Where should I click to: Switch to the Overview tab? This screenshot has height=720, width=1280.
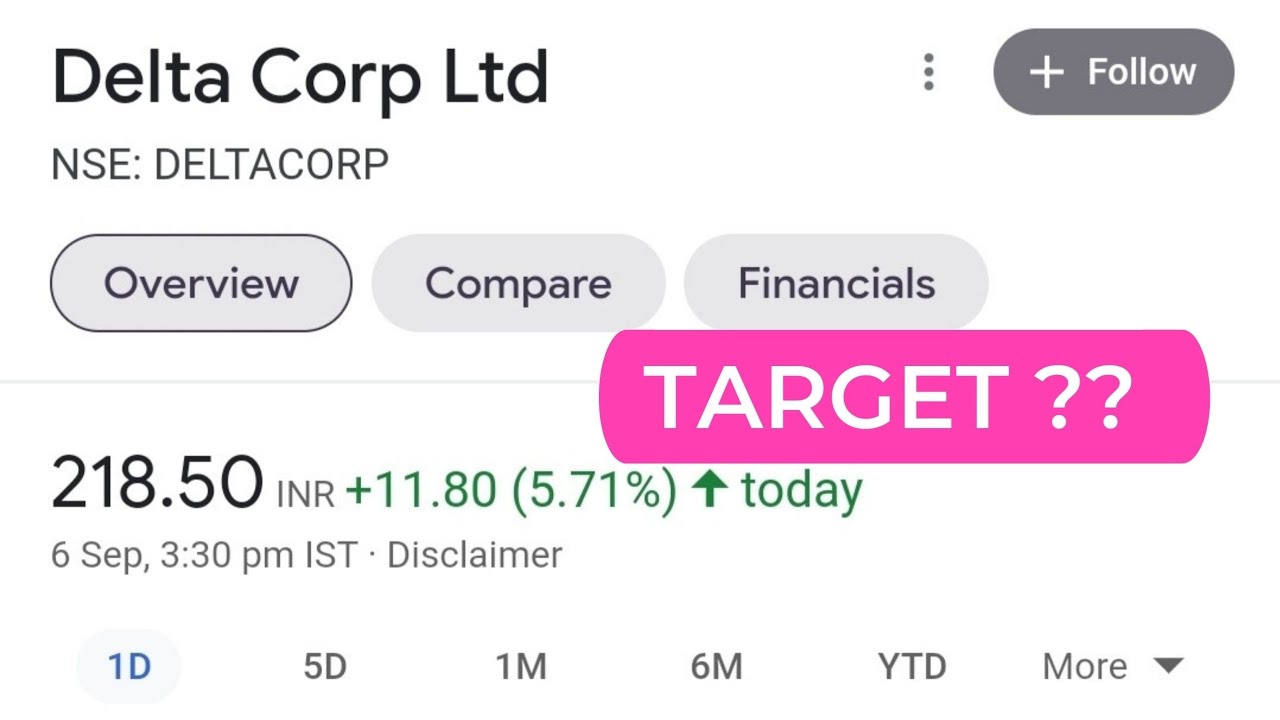click(x=201, y=283)
